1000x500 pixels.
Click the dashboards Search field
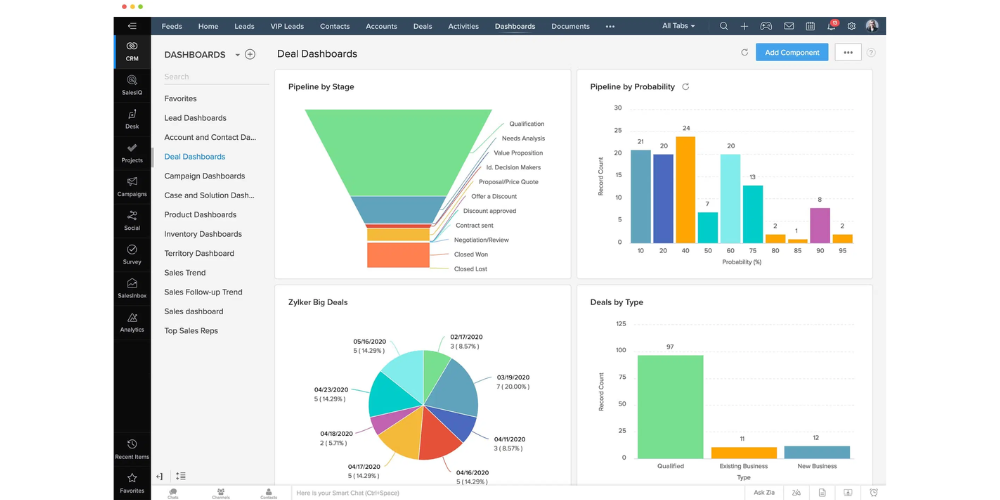click(x=208, y=77)
